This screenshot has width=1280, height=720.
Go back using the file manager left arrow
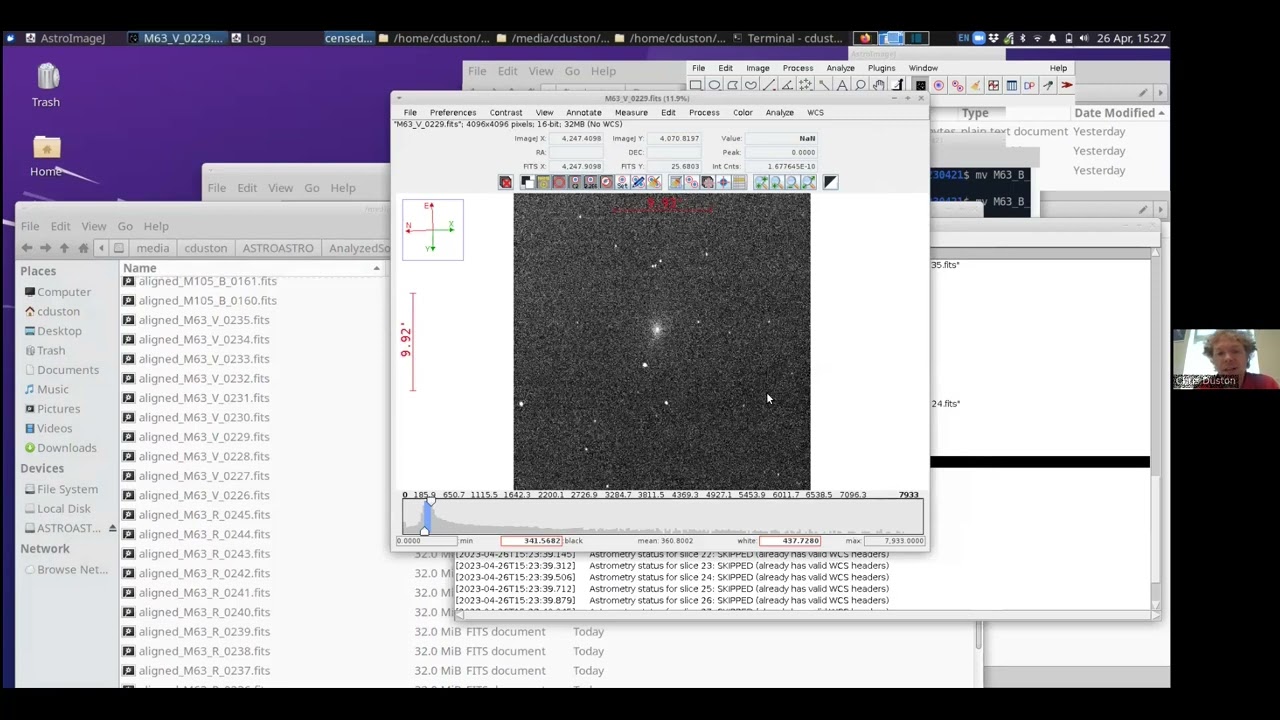[27, 248]
